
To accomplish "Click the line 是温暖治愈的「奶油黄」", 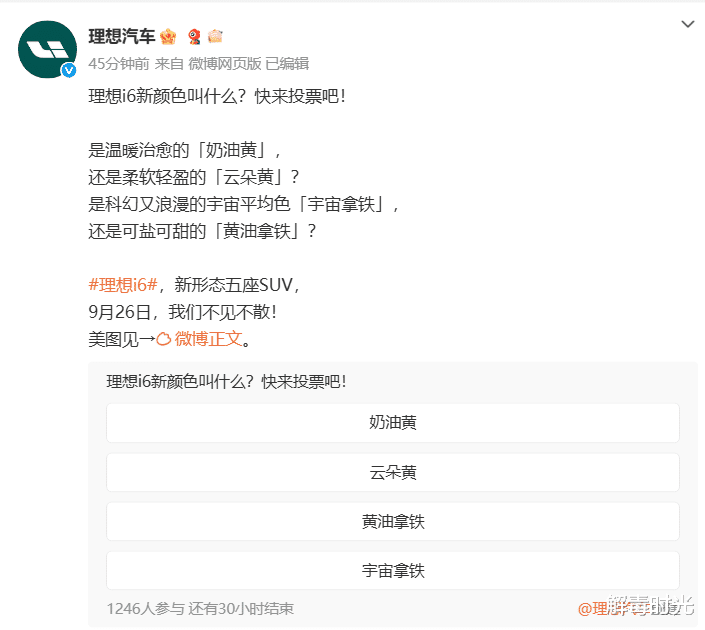I will [x=185, y=150].
